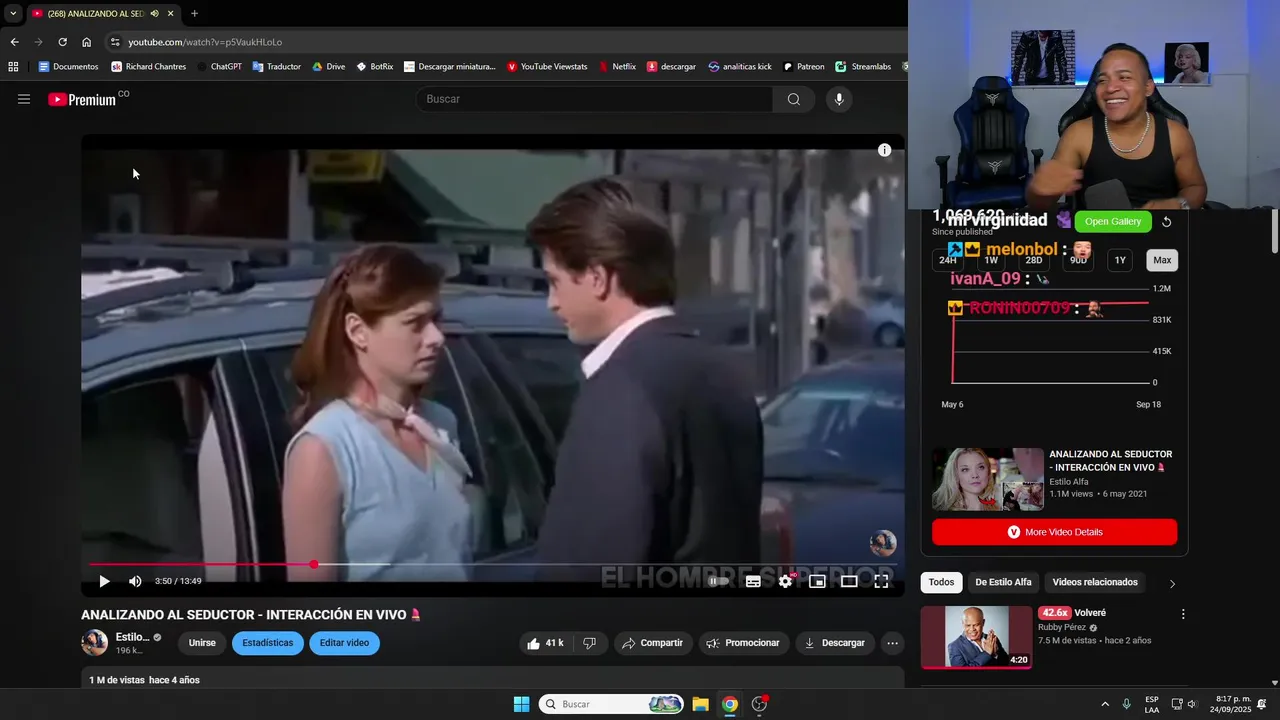Select De Estilo Alfa filter chip
This screenshot has width=1280, height=720.
(1003, 582)
